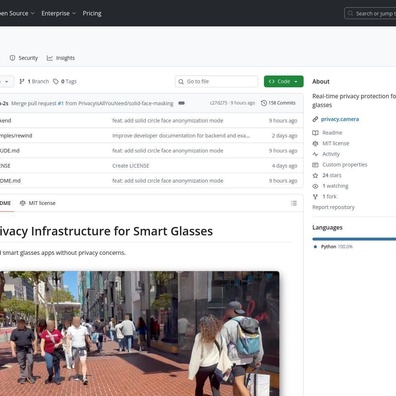Open the street scene demo image
This screenshot has height=396, width=396.
pos(139,334)
